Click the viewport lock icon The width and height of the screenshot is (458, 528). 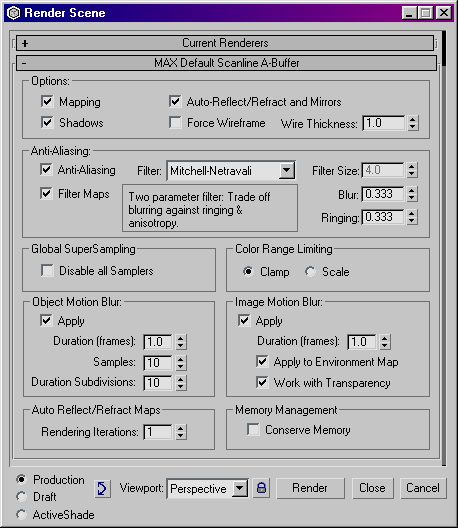(x=261, y=488)
